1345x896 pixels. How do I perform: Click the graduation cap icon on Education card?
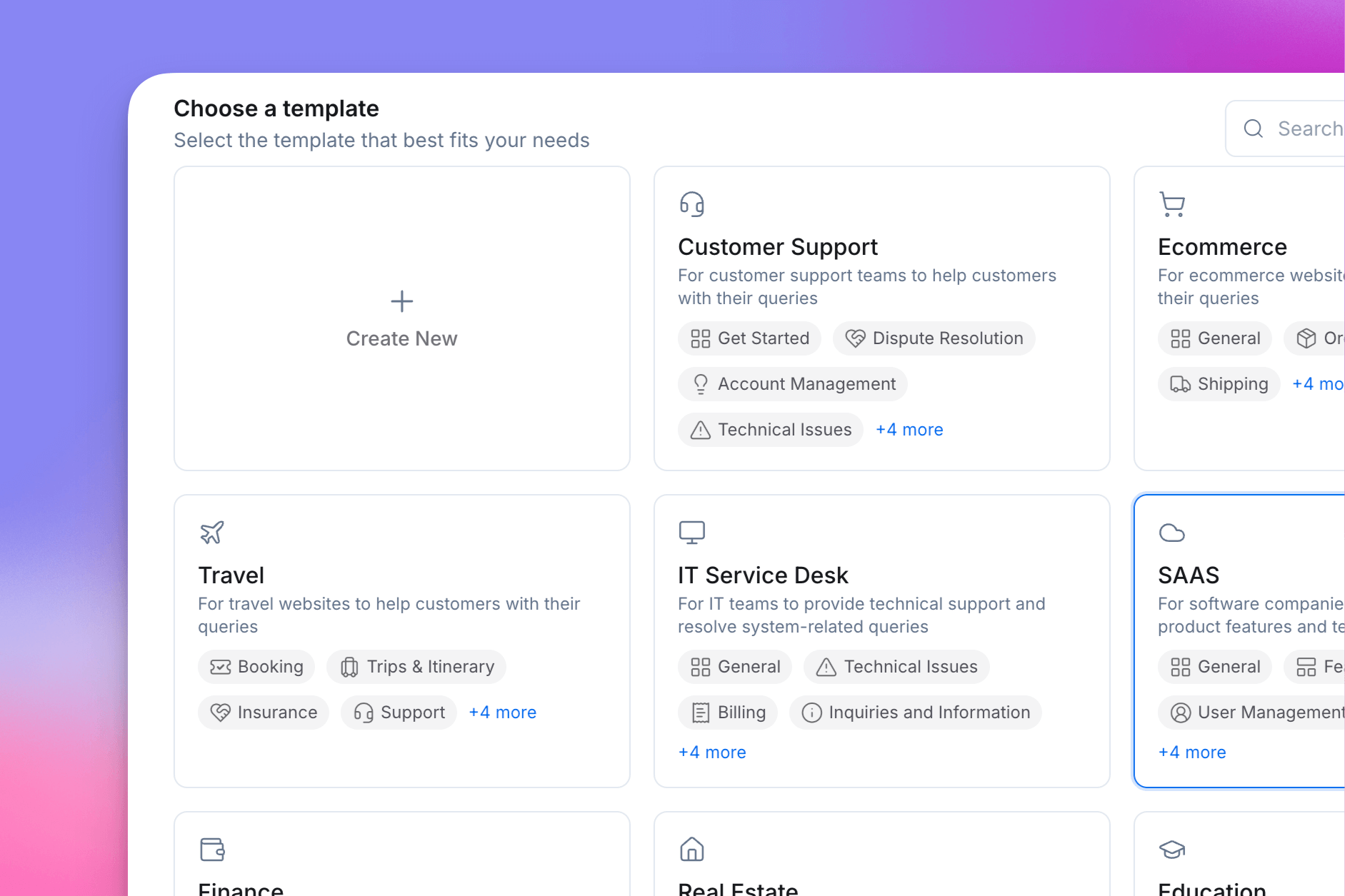click(x=1171, y=850)
